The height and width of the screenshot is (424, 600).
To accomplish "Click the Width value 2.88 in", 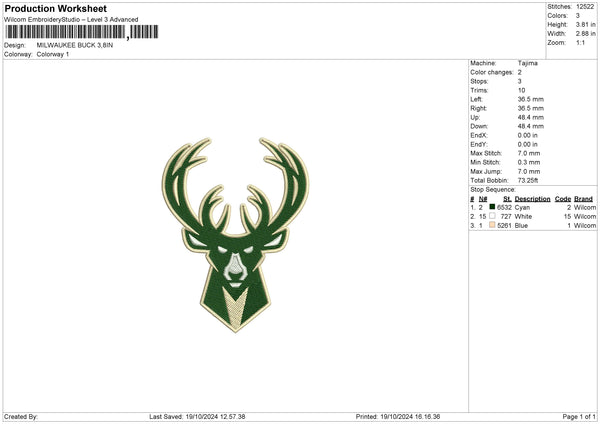I will [x=585, y=34].
